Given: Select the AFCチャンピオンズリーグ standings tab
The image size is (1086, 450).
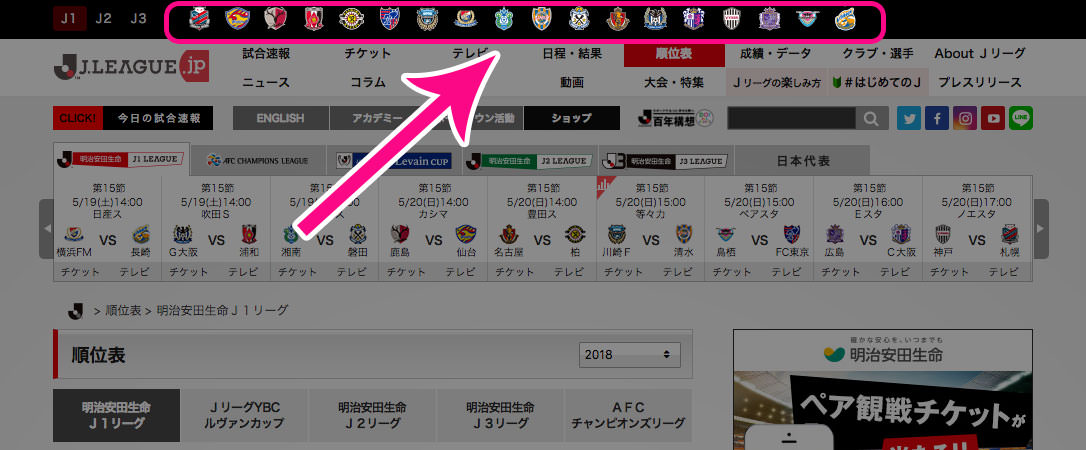Looking at the screenshot, I should (628, 415).
